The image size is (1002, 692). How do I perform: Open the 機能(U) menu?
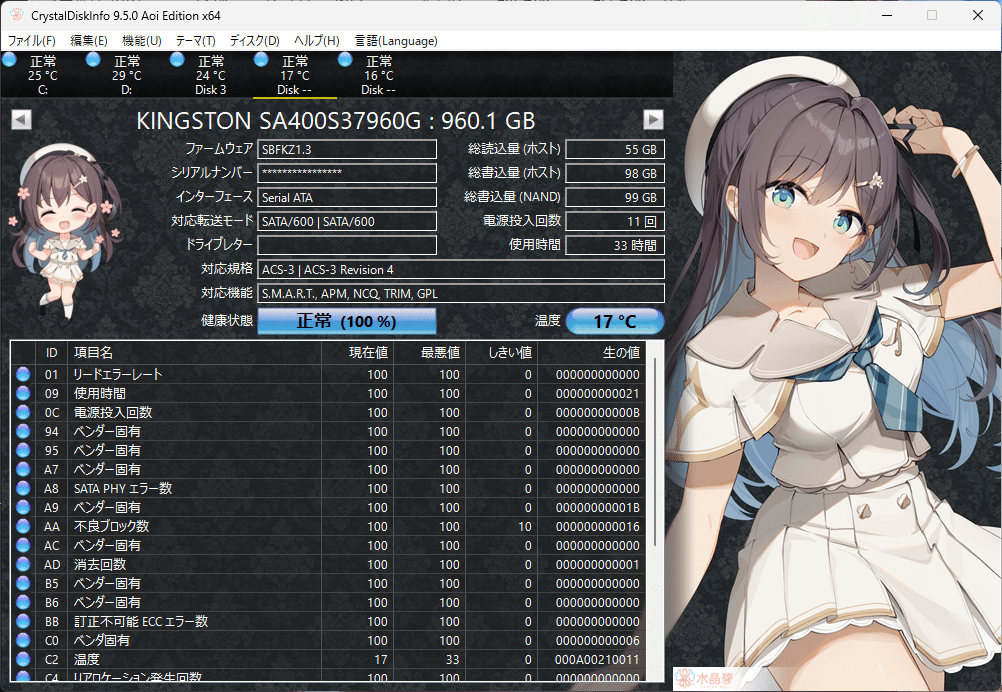click(x=141, y=41)
